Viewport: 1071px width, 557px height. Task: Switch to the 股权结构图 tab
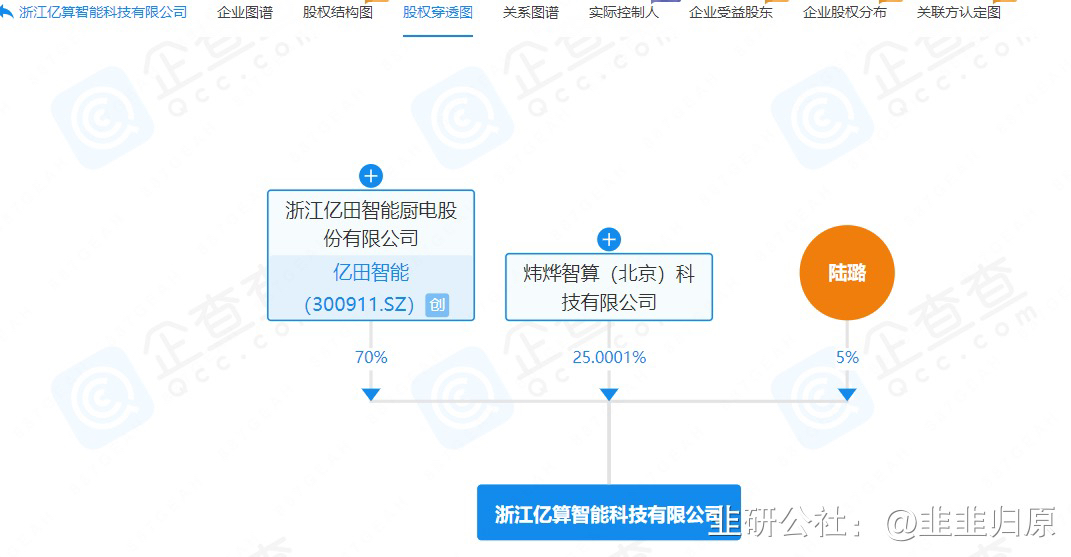337,12
